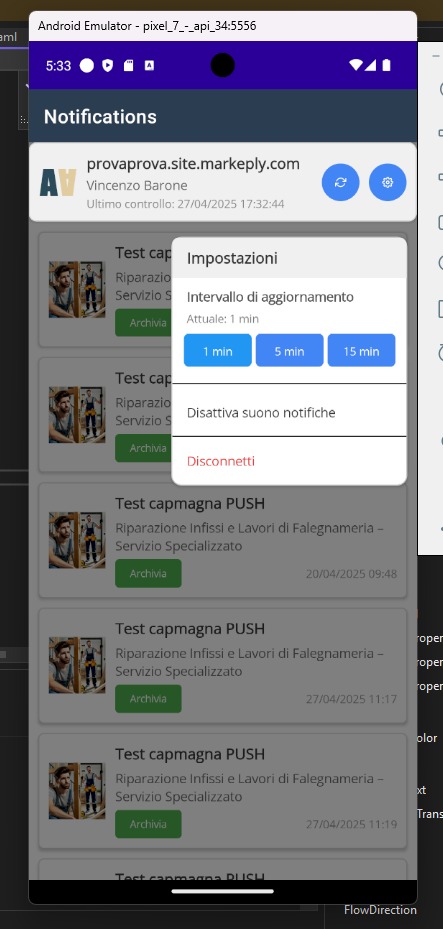Archive the notification dated 20/04/2025 09:48

(148, 574)
